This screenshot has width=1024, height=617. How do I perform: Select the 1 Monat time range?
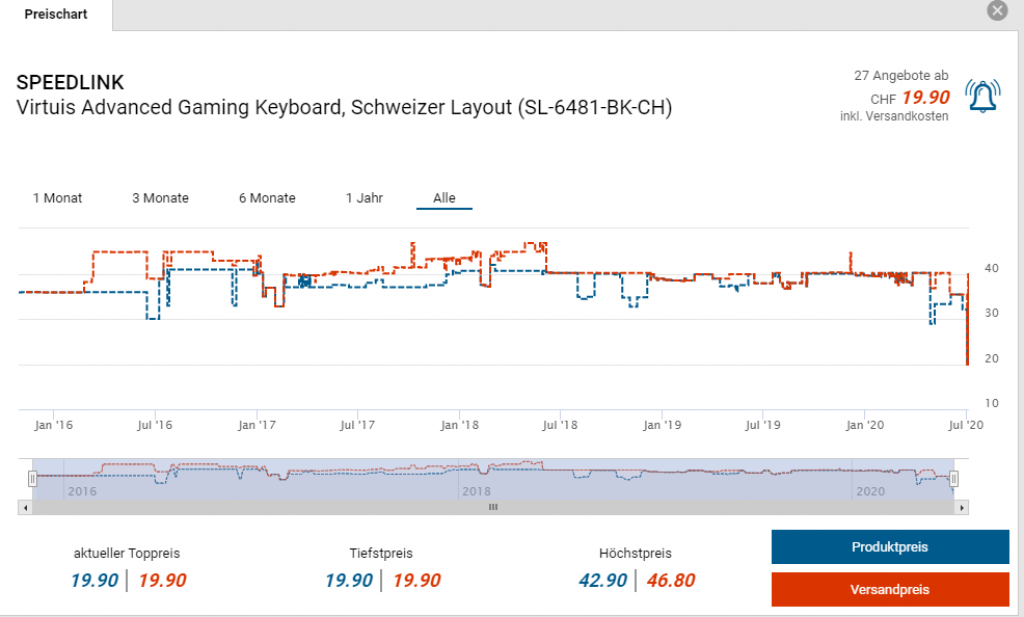[x=57, y=198]
